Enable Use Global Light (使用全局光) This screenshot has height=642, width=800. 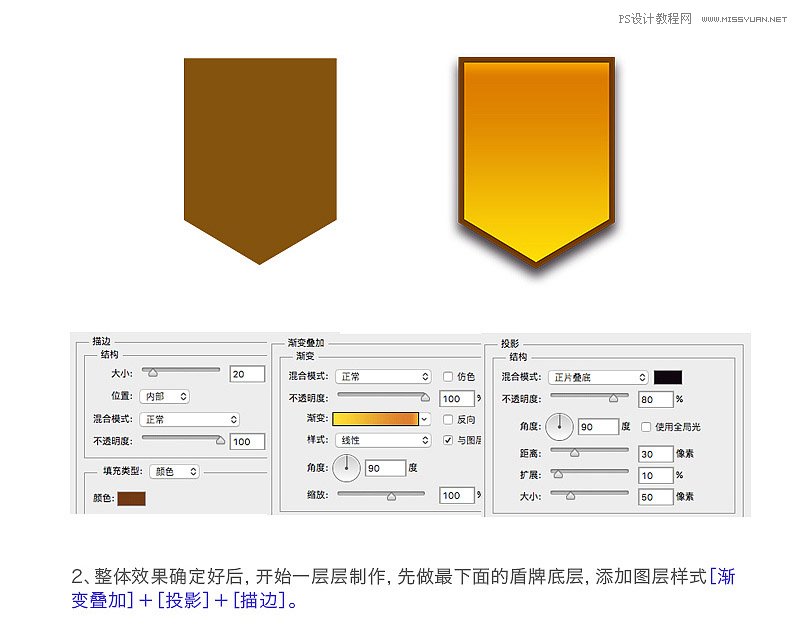point(646,425)
